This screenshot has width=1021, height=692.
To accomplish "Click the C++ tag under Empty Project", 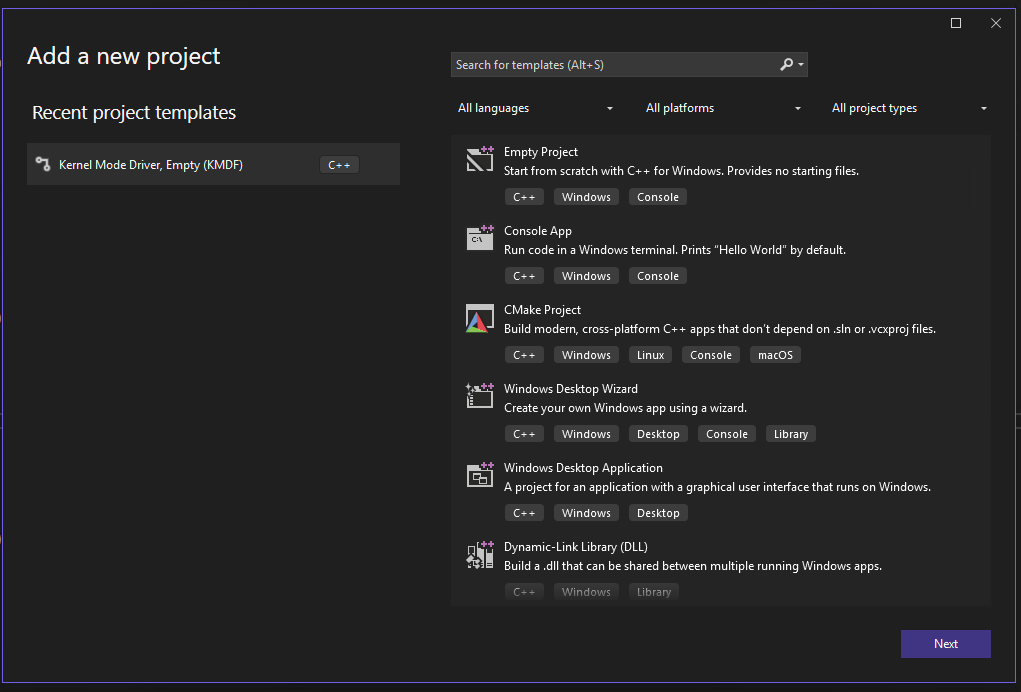I will [x=524, y=196].
